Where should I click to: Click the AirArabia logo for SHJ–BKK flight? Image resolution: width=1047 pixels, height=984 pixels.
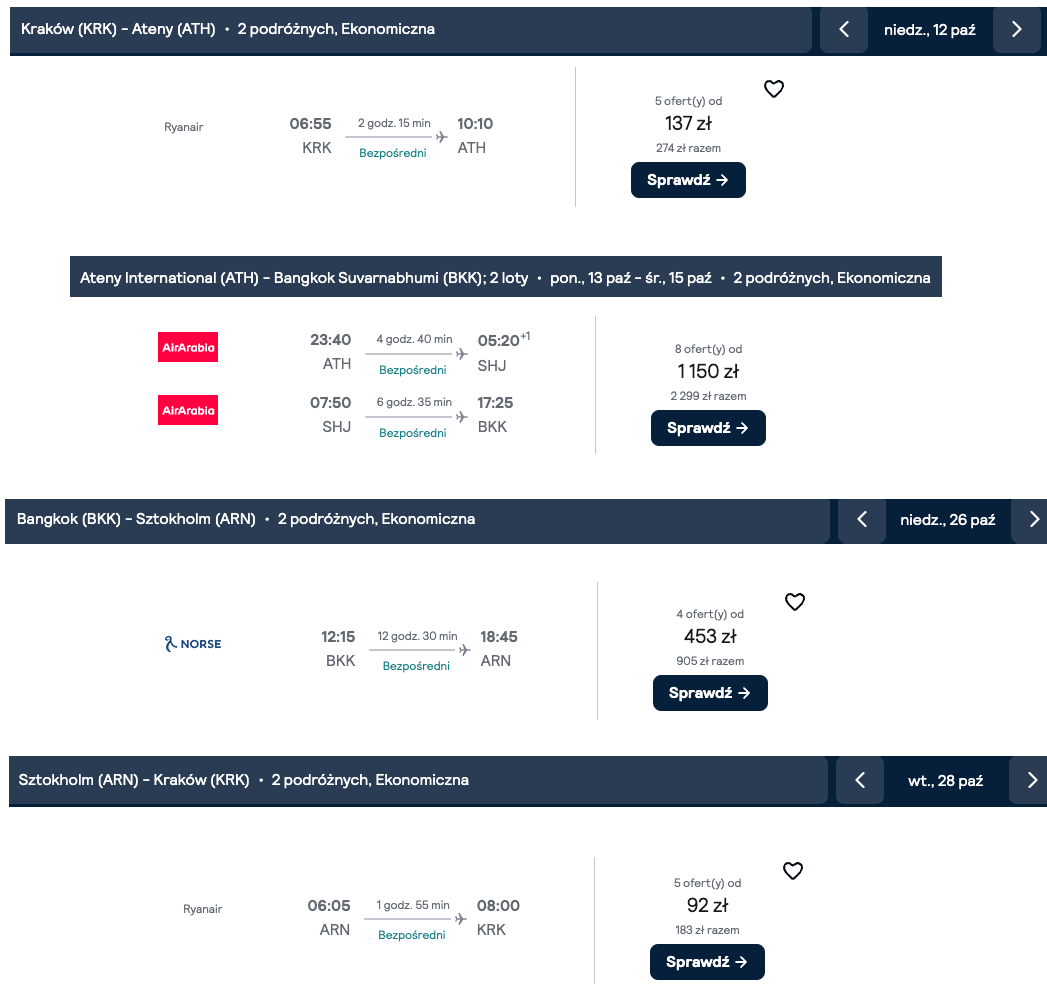tap(188, 410)
